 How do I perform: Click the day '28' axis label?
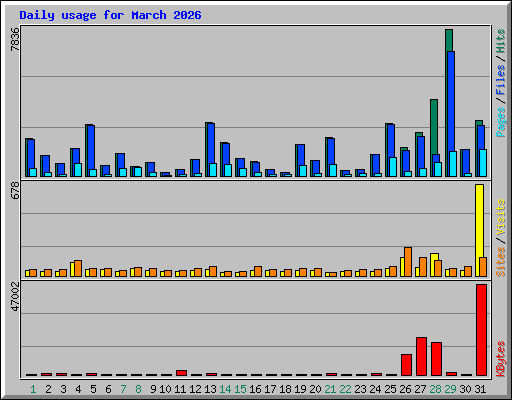tap(435, 389)
